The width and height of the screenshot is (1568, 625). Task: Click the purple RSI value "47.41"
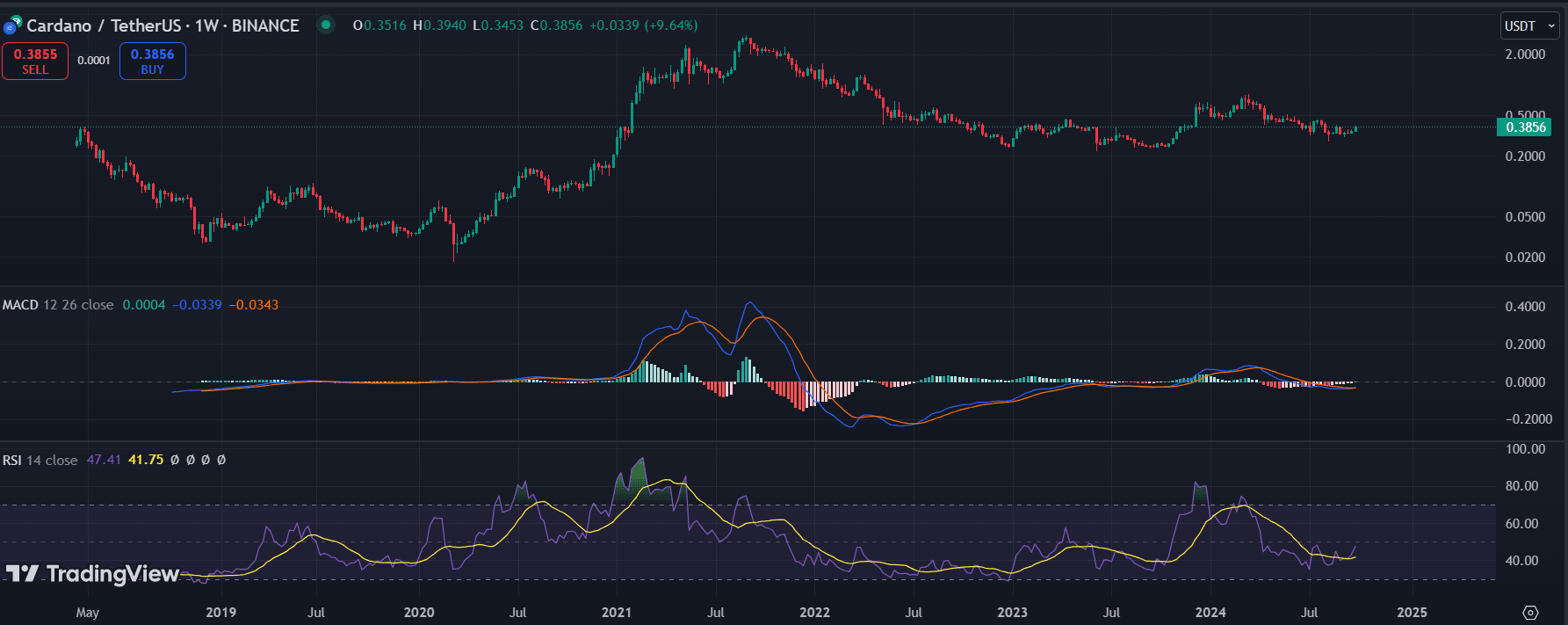click(104, 460)
